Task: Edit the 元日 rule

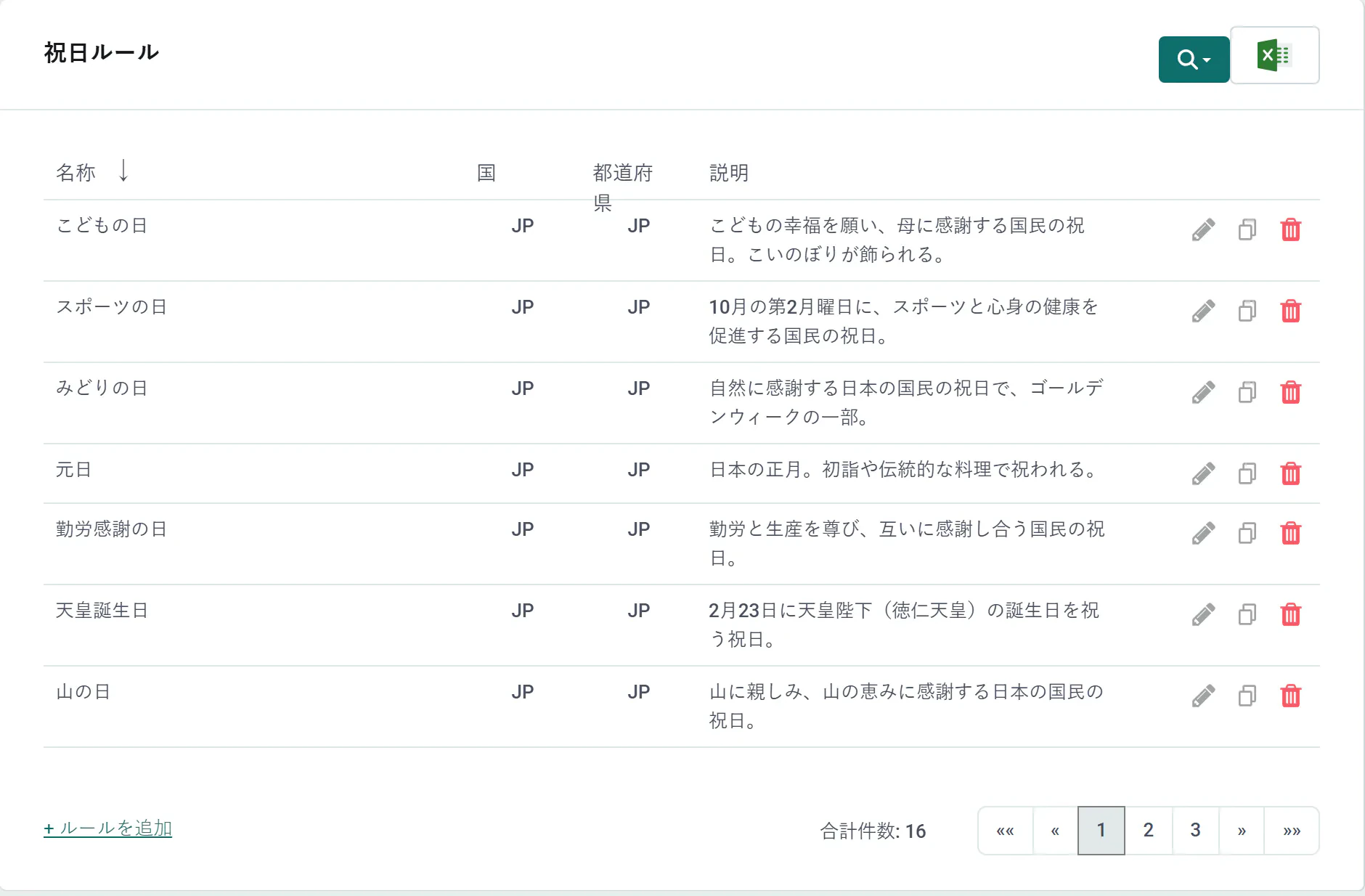Action: pyautogui.click(x=1203, y=474)
